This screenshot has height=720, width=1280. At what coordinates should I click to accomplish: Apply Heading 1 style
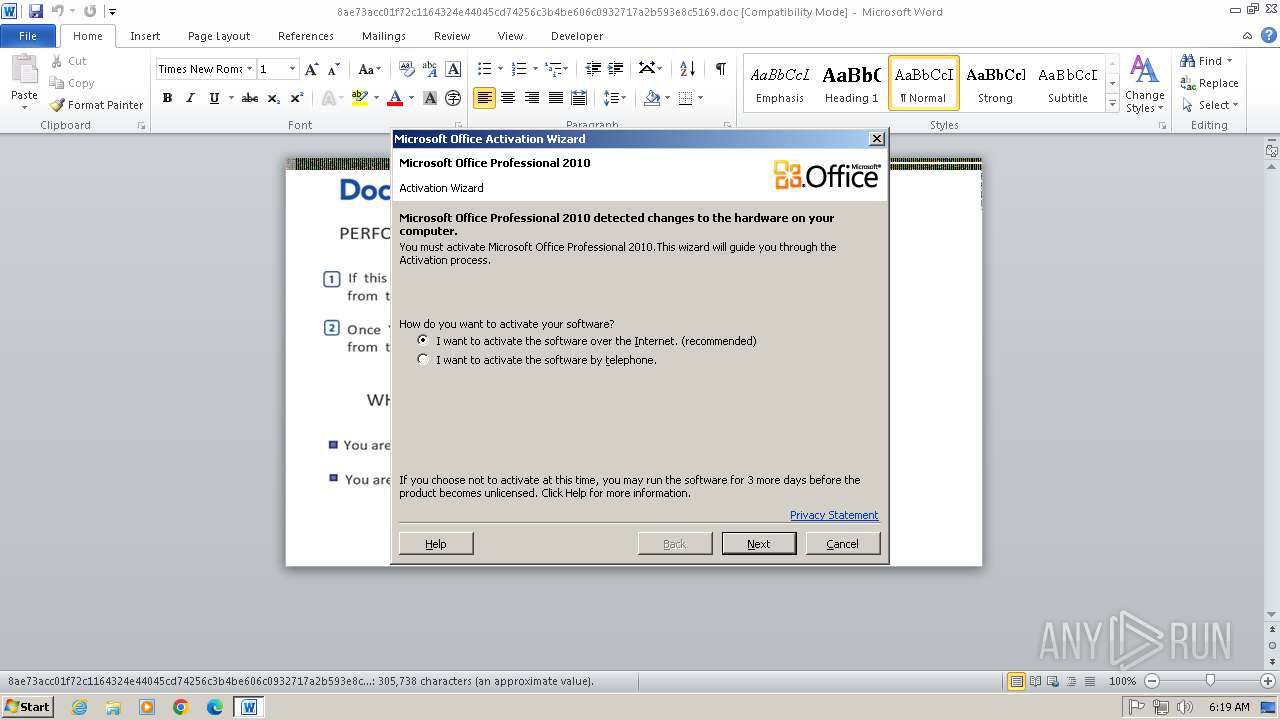click(x=851, y=83)
